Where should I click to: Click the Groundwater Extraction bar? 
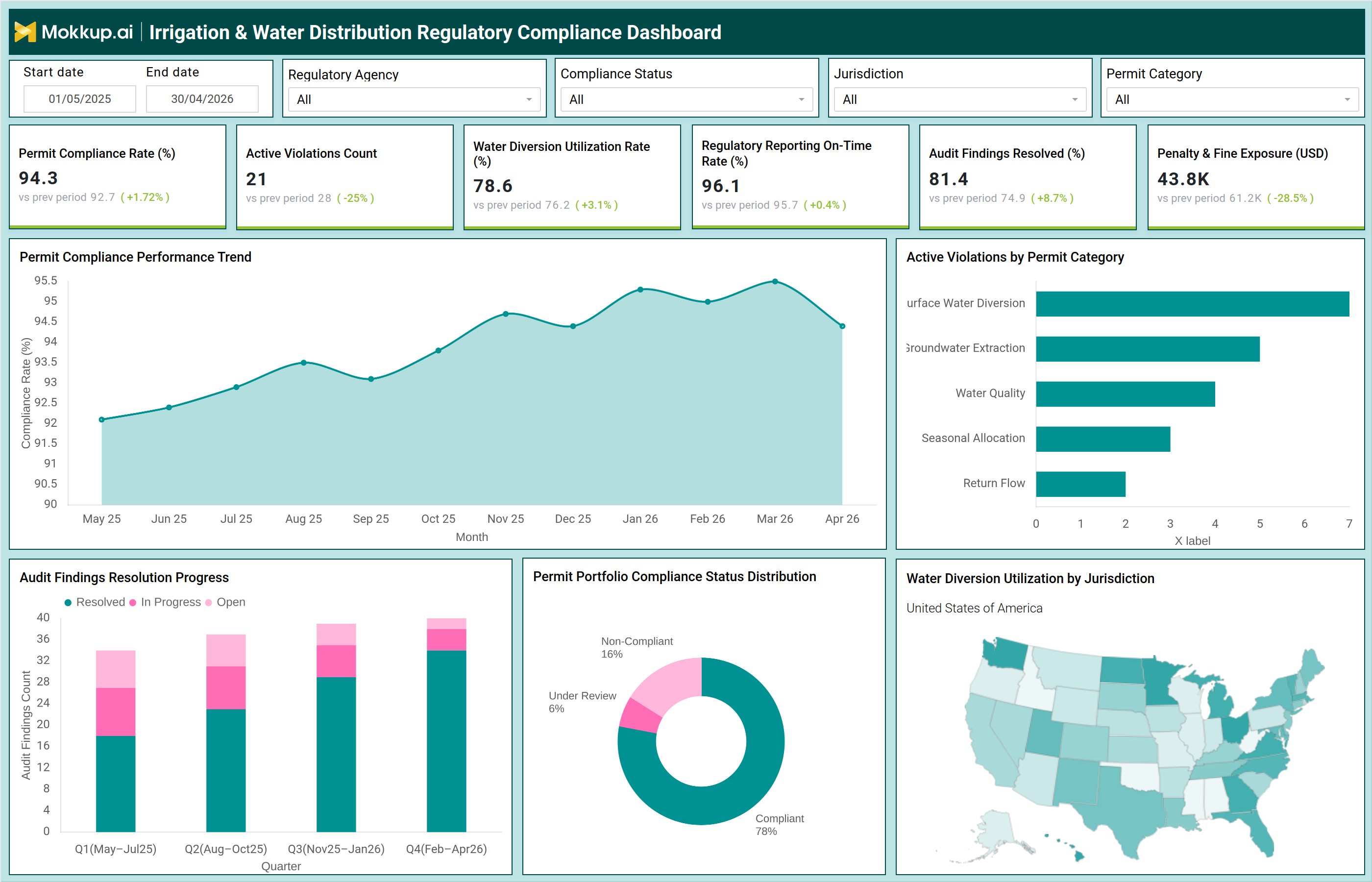tap(1148, 349)
